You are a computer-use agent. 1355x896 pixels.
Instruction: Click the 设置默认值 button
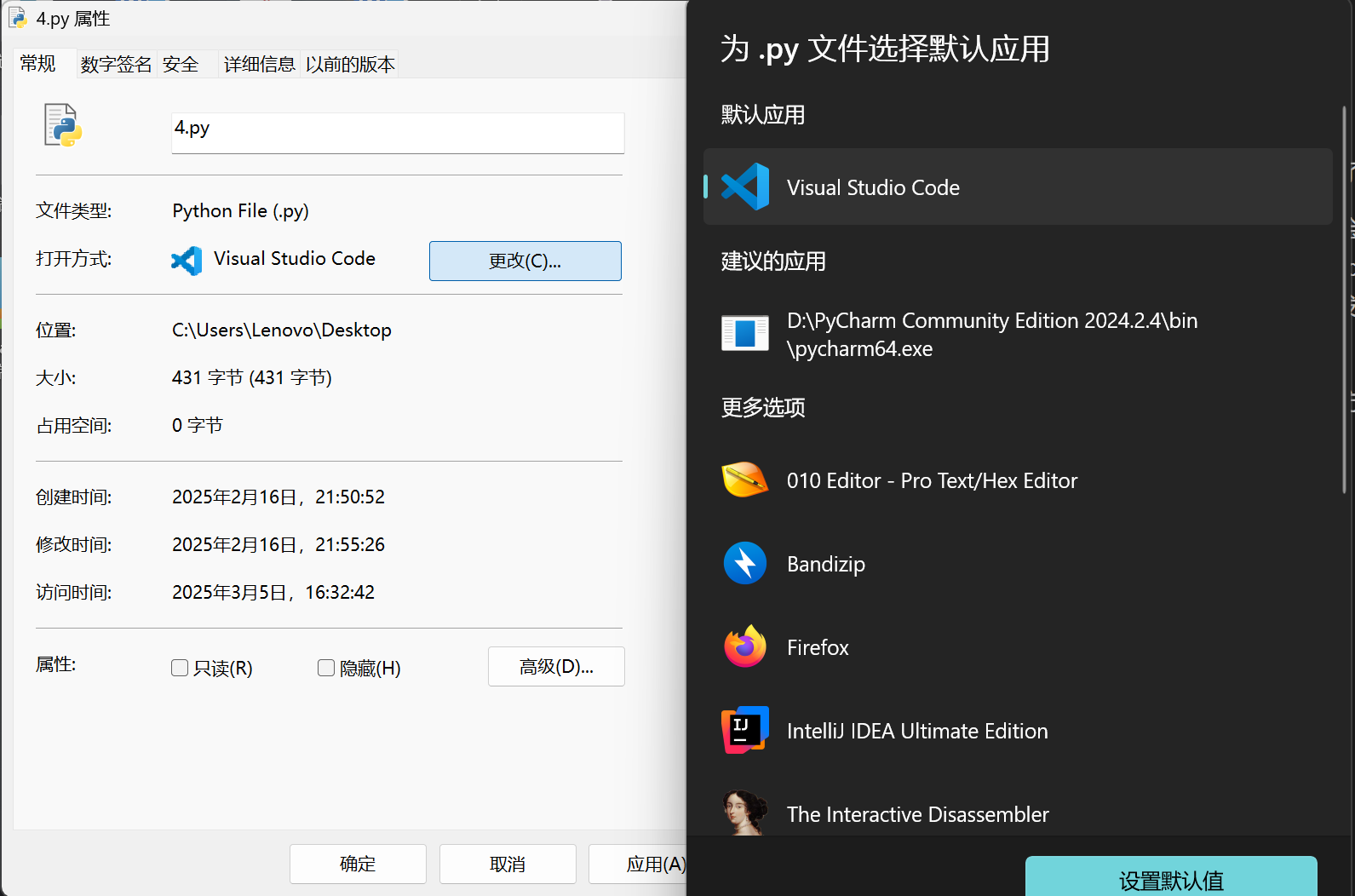click(1171, 877)
